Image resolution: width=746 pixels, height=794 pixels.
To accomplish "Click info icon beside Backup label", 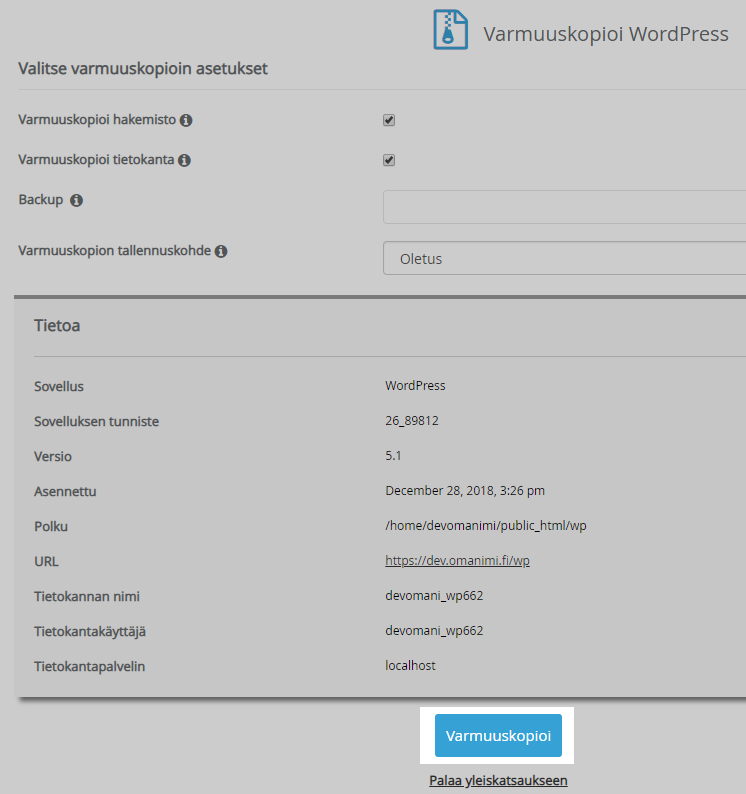I will pyautogui.click(x=76, y=200).
